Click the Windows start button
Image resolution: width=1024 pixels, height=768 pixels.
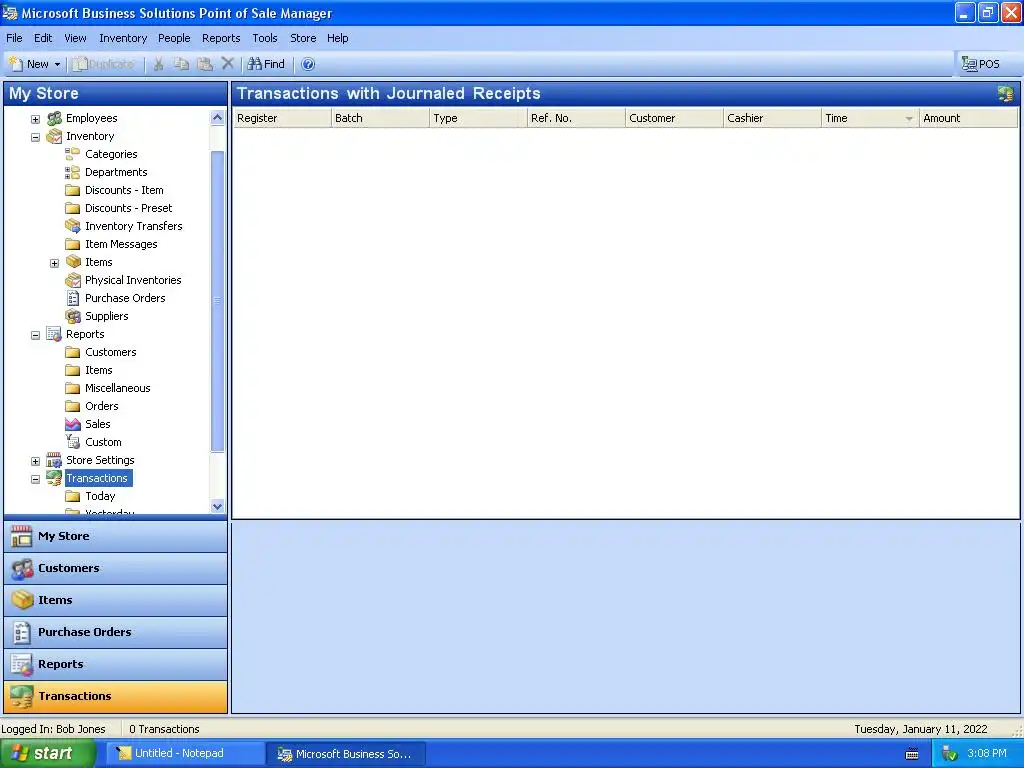(x=47, y=754)
